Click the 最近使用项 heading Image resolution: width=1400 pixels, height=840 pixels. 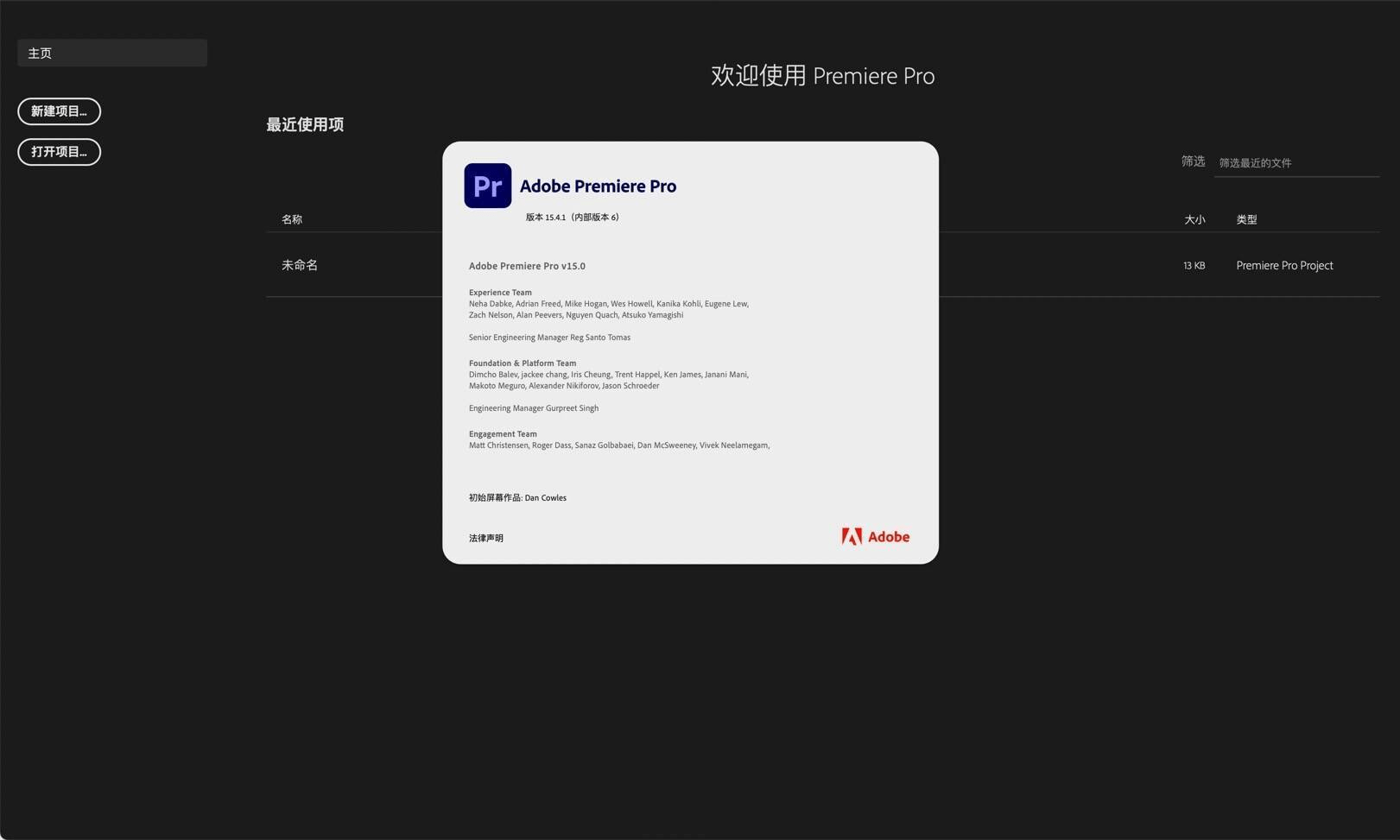304,124
